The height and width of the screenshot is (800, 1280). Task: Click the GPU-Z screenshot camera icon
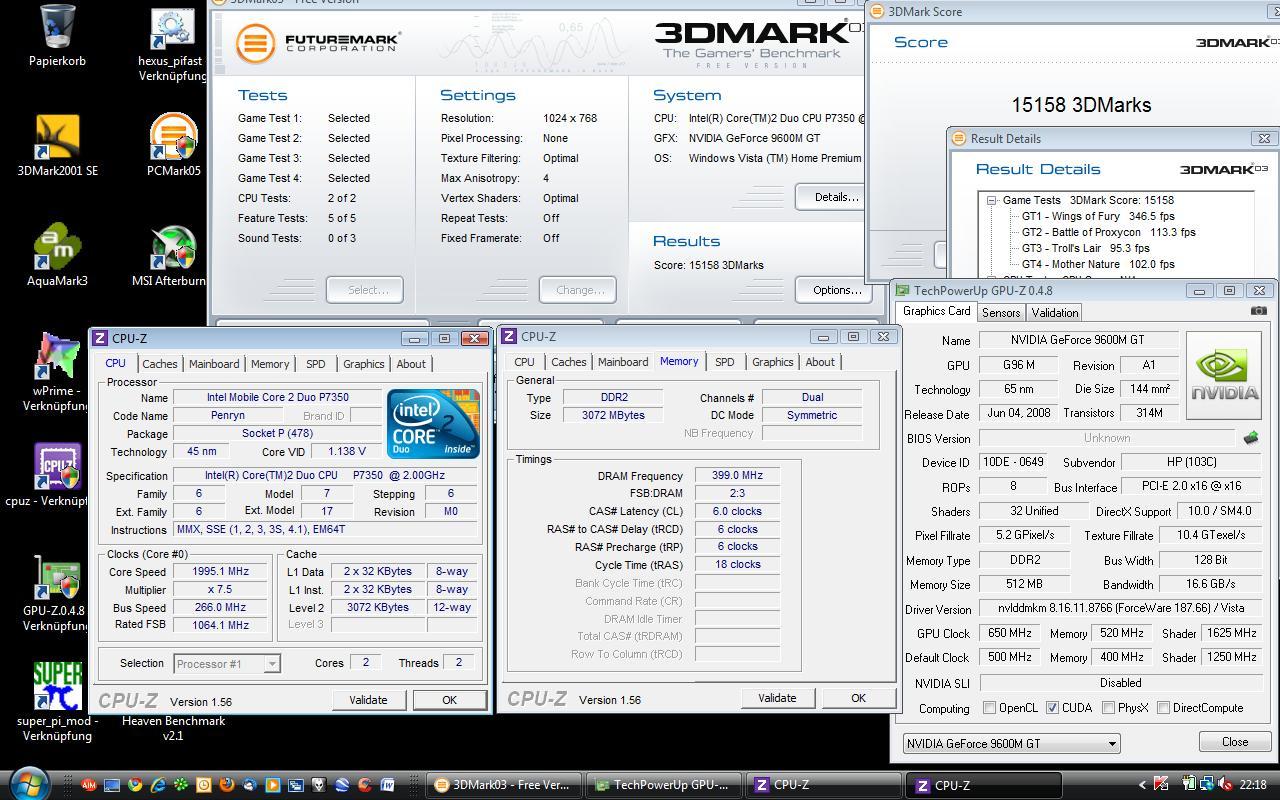point(1259,311)
